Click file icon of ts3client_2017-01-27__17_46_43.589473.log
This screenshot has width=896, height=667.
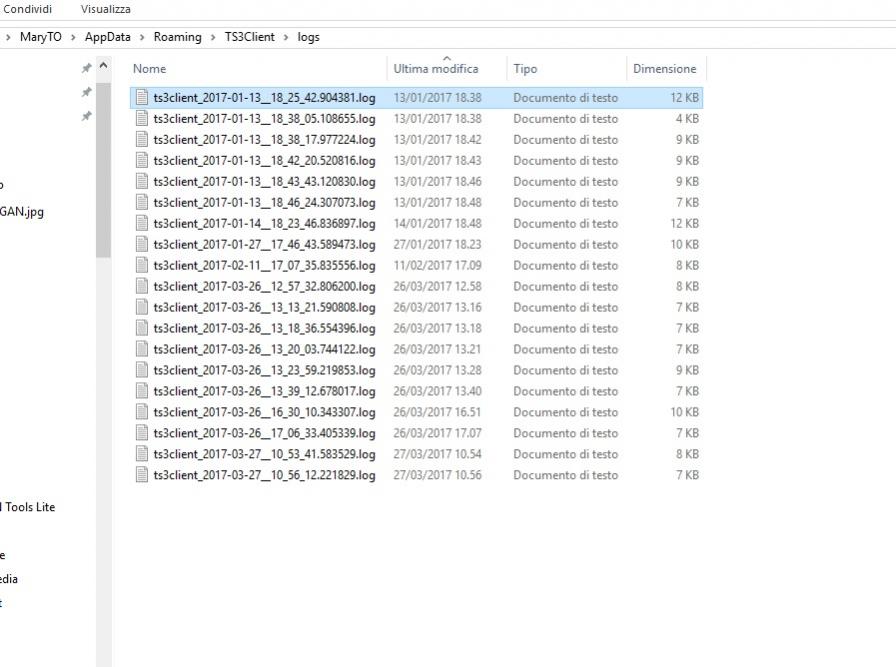(142, 245)
